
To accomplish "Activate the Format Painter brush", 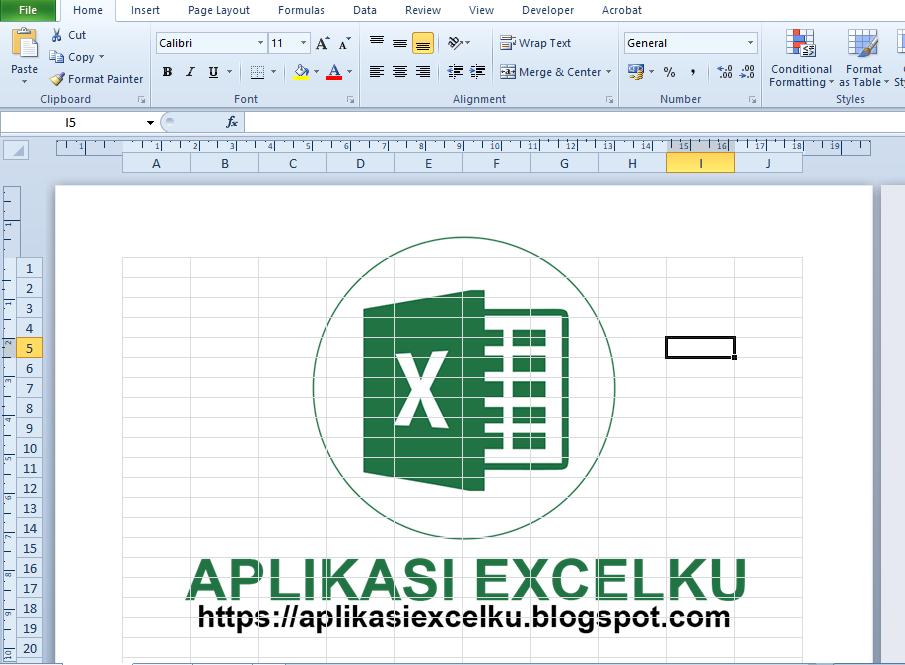I will click(x=57, y=79).
